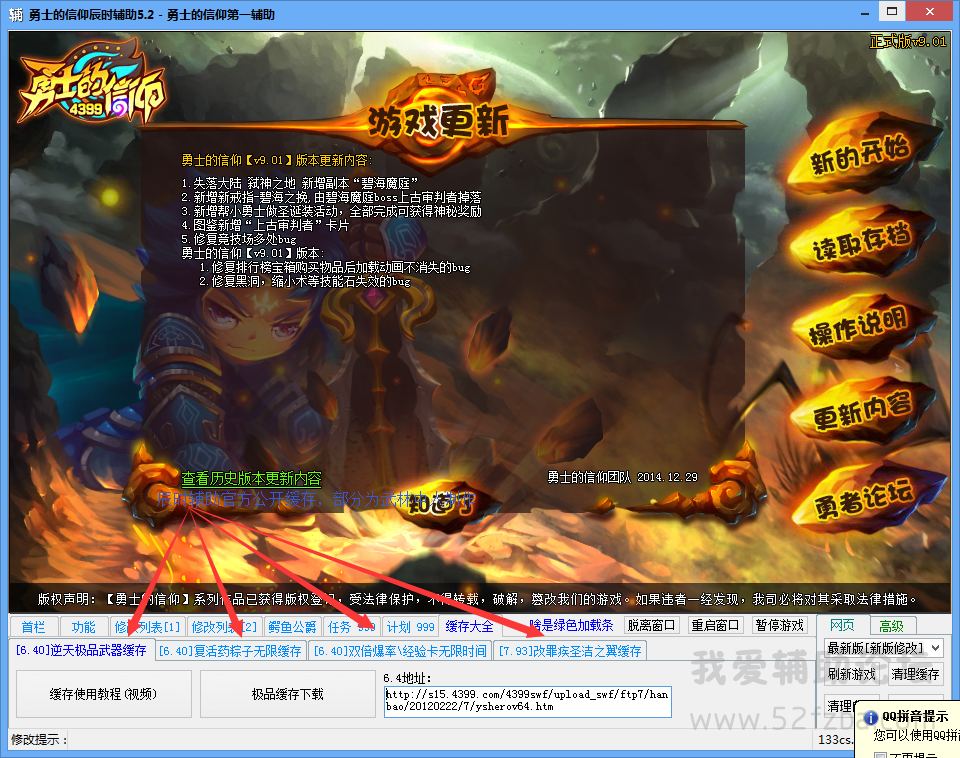Image resolution: width=960 pixels, height=758 pixels.
Task: Click the 勇士的信仰 4399 game logo
Action: tap(91, 83)
